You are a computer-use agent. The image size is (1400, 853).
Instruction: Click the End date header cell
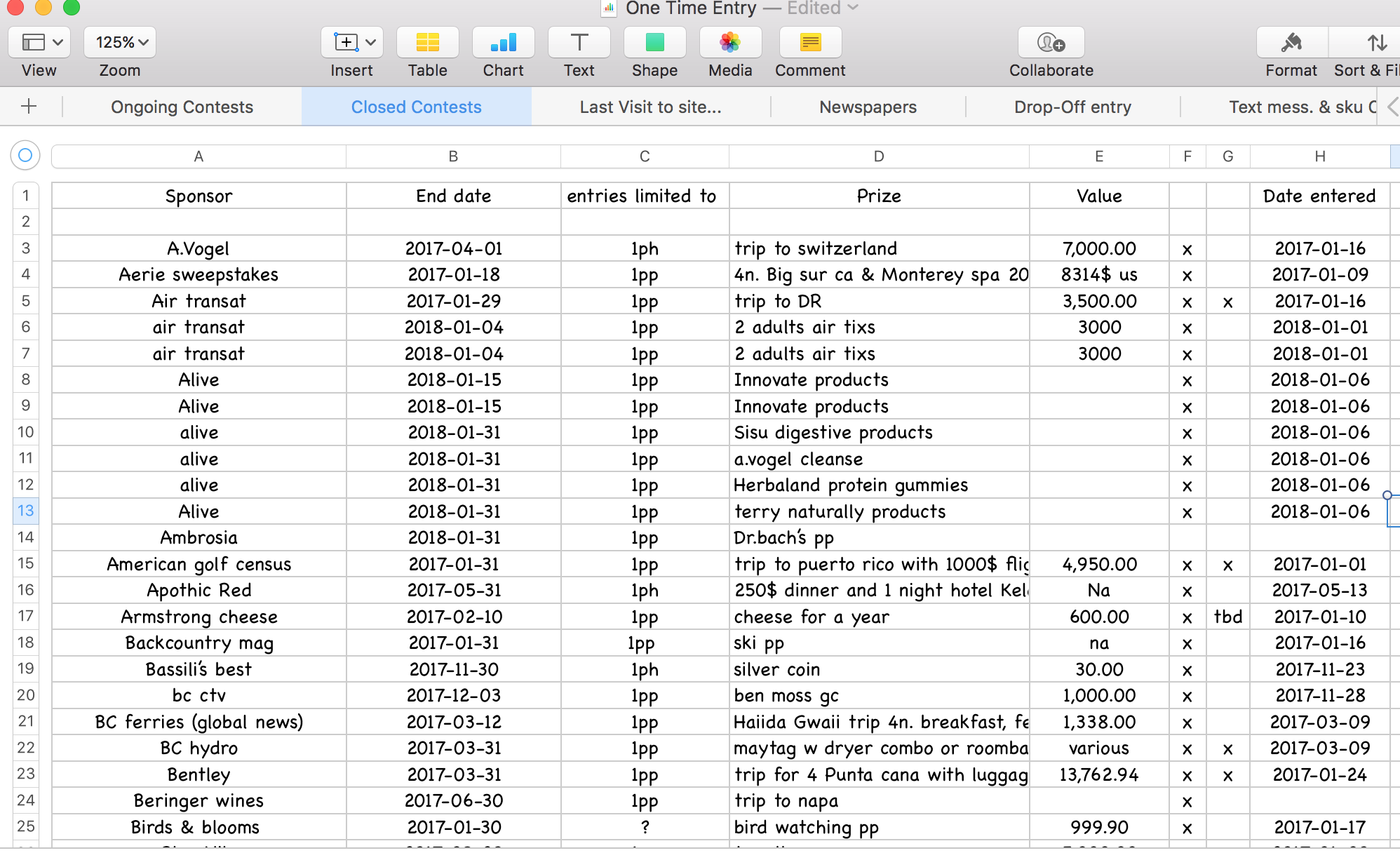[x=454, y=196]
